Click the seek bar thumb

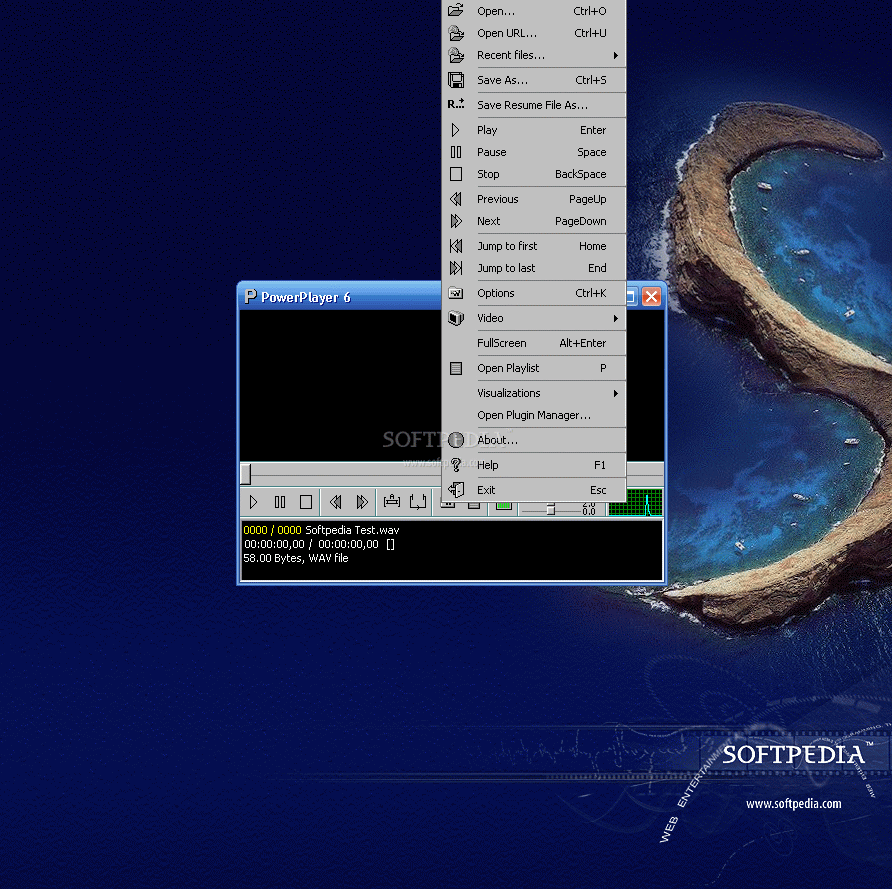246,474
